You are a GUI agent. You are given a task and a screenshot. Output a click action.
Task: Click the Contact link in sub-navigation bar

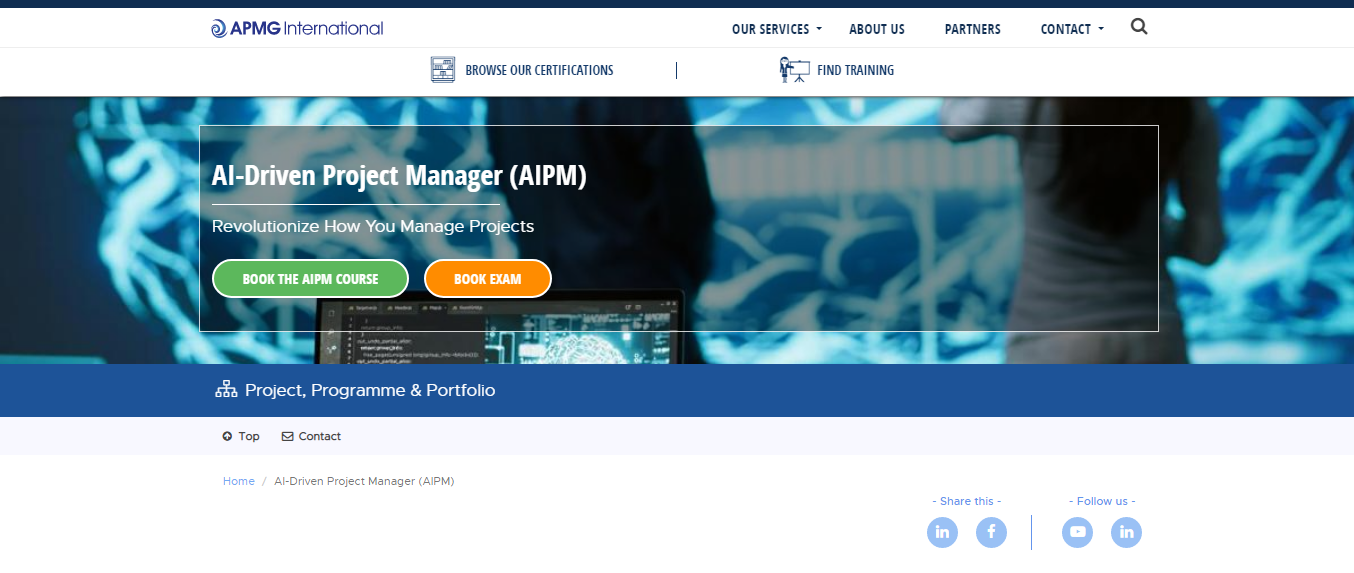click(x=320, y=436)
